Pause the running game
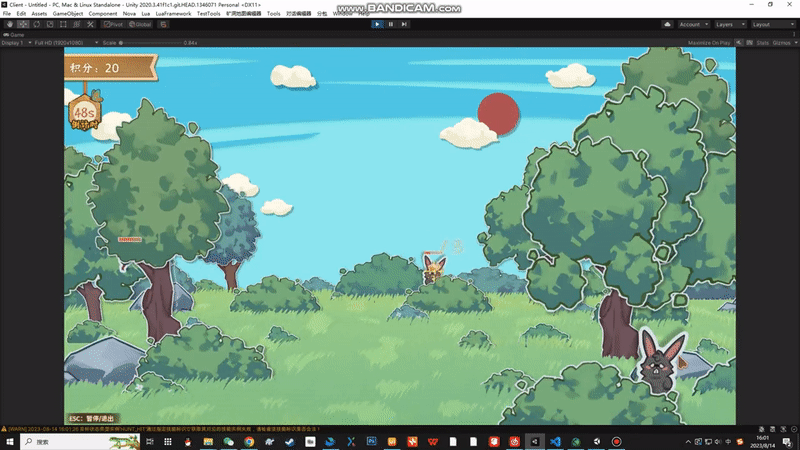800x450 pixels. tap(390, 24)
